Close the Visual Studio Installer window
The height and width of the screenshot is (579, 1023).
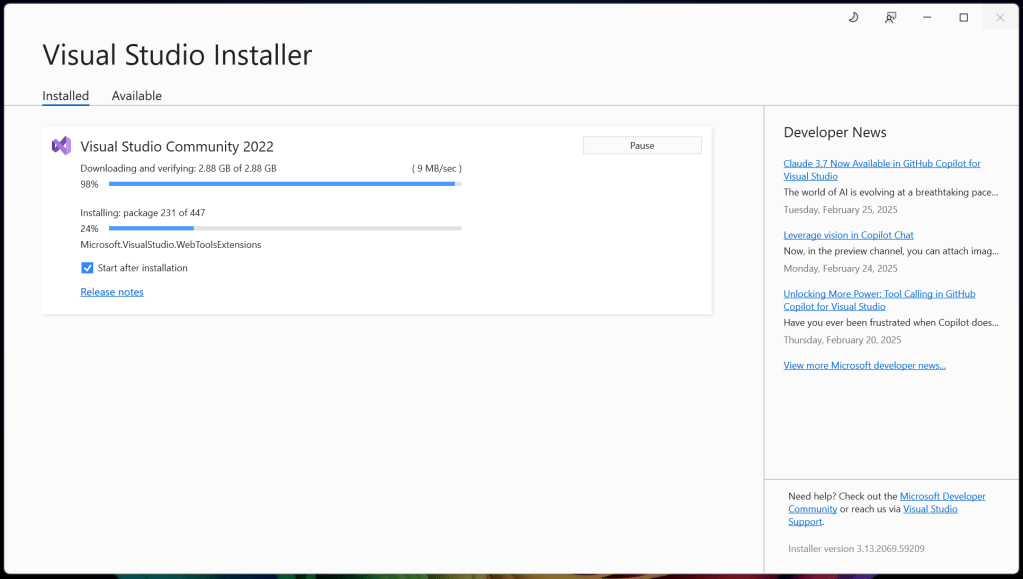tap(1000, 17)
